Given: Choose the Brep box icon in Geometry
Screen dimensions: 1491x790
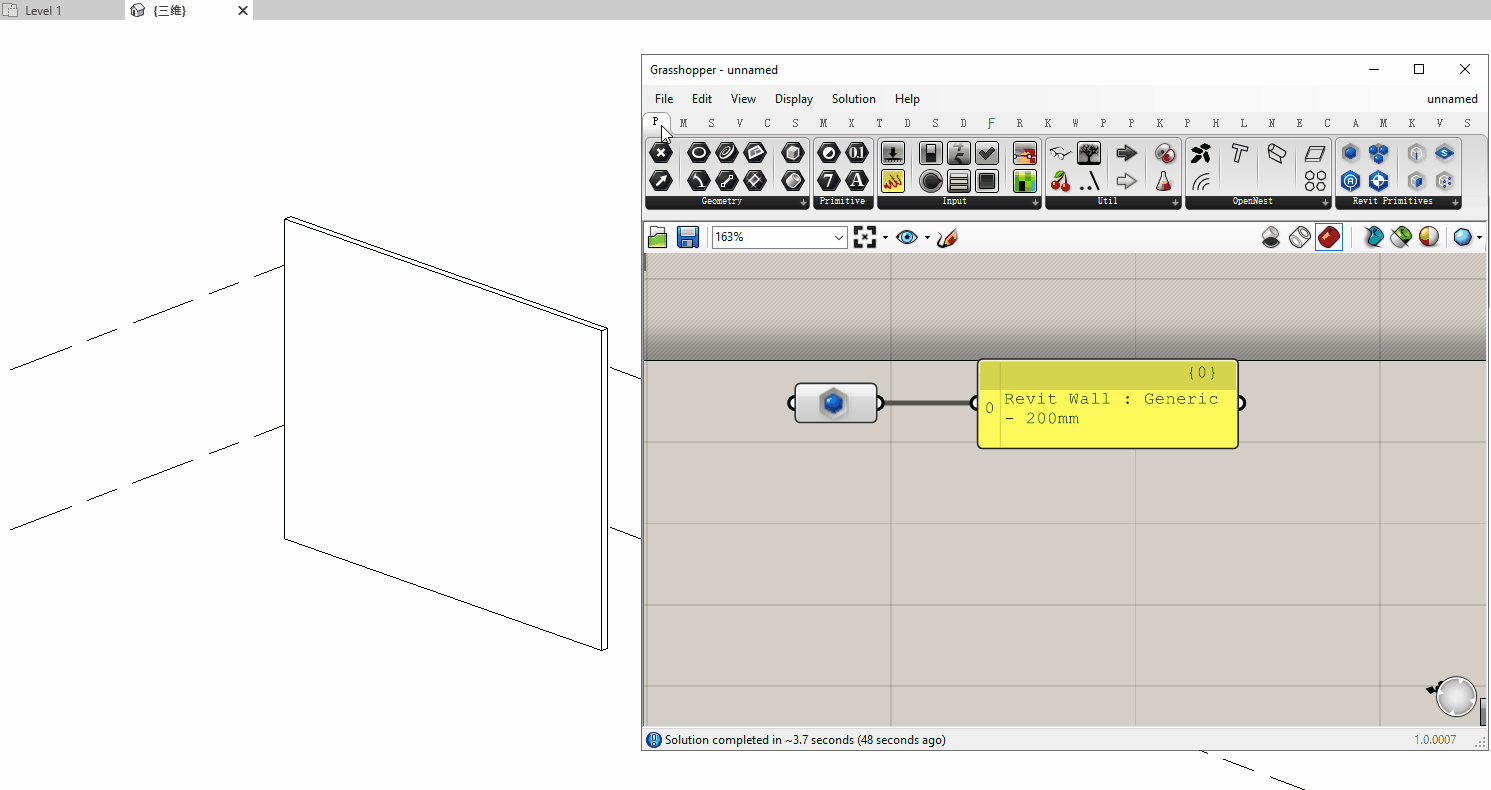Looking at the screenshot, I should pyautogui.click(x=792, y=153).
